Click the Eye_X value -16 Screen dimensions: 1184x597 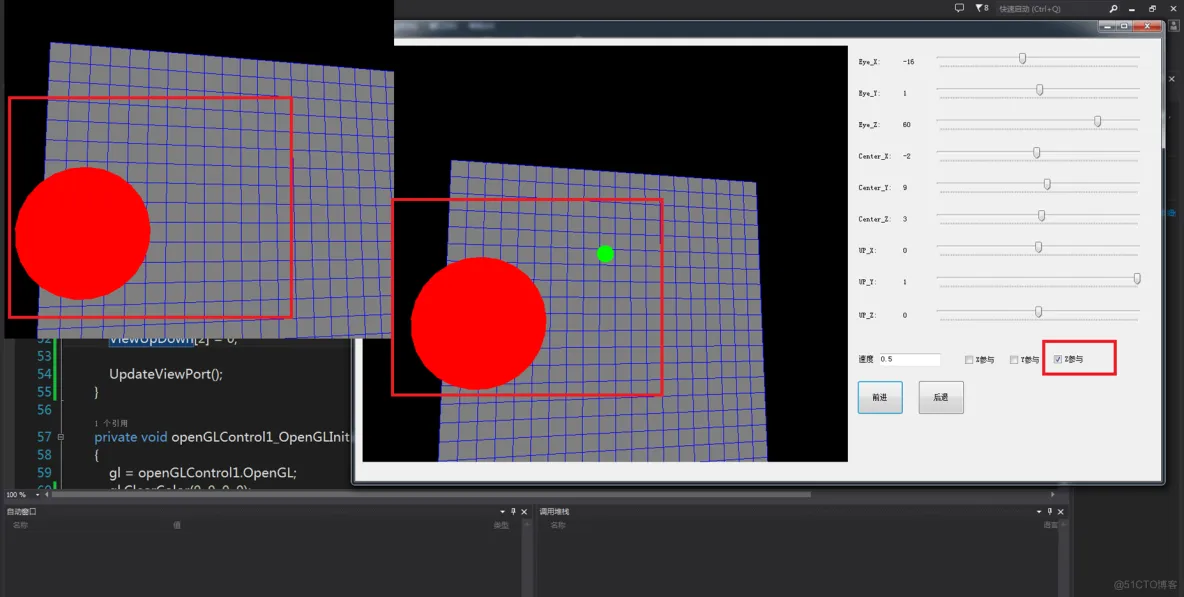click(x=908, y=62)
